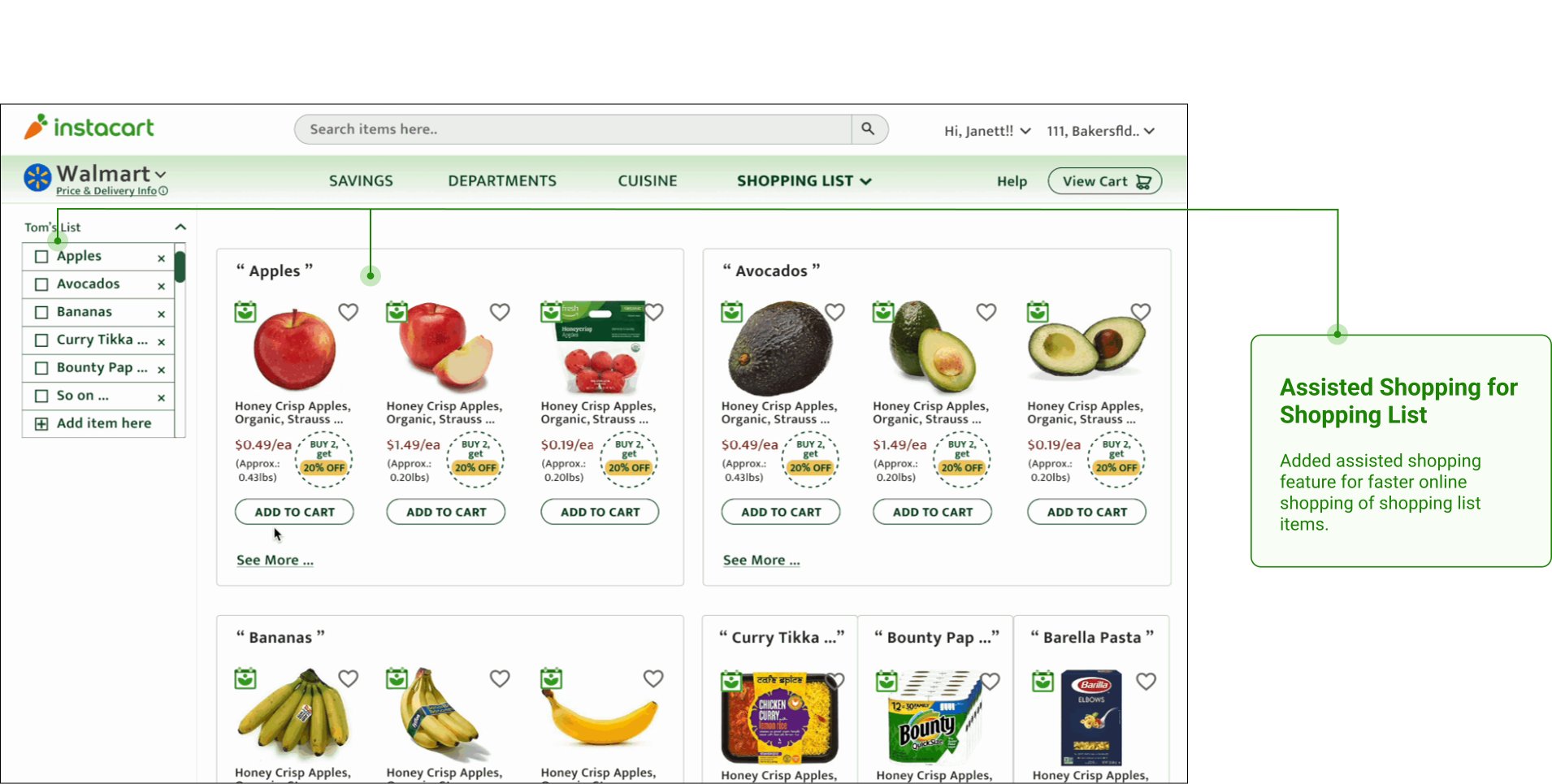The image size is (1552, 784).
Task: Click the Instacart carrot logo
Action: tap(36, 127)
